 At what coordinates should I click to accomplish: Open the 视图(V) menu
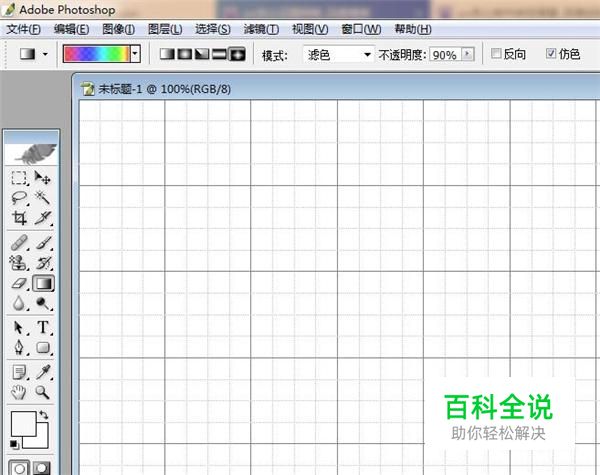(x=310, y=29)
